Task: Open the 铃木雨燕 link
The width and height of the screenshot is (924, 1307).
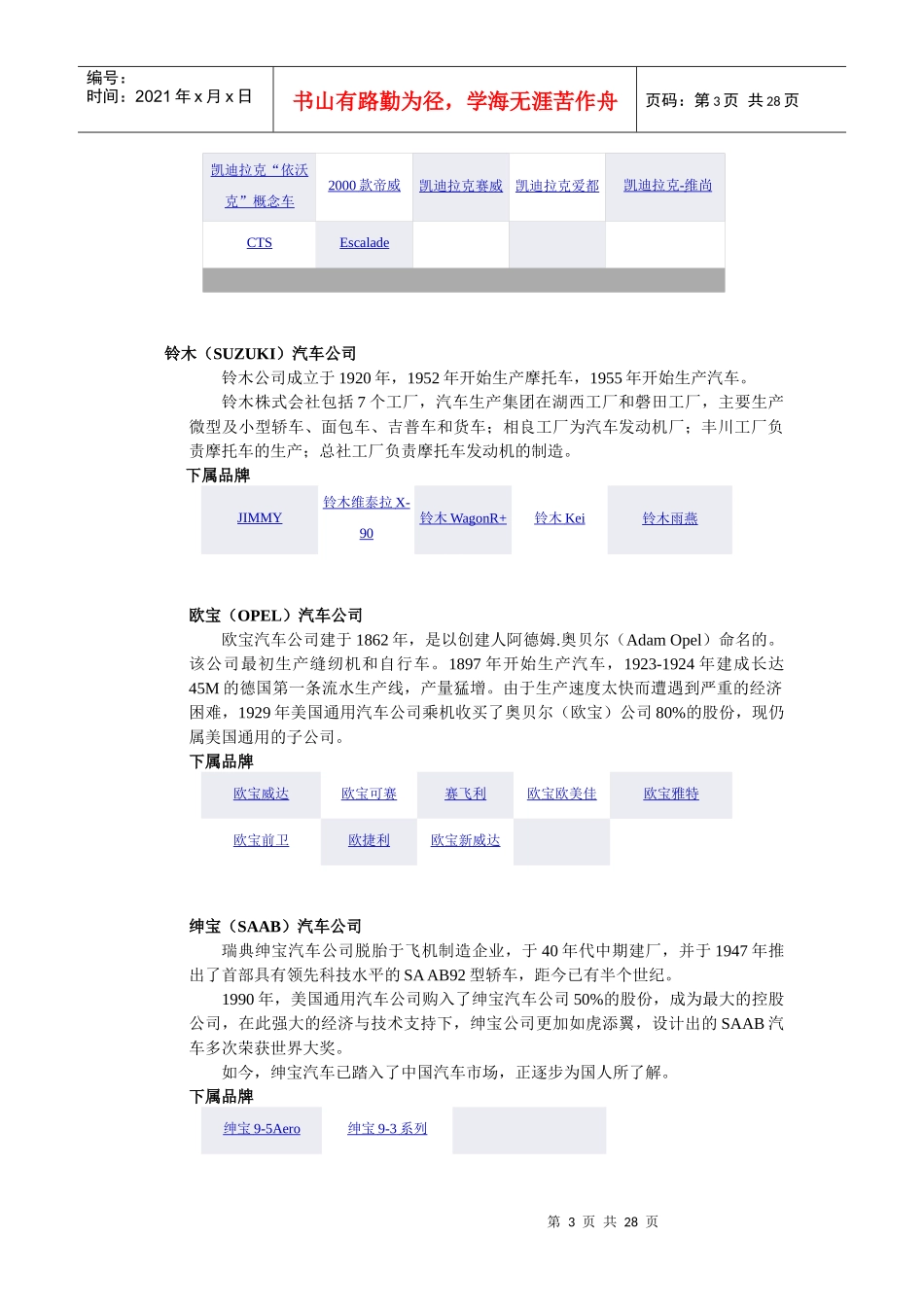Action: click(670, 518)
